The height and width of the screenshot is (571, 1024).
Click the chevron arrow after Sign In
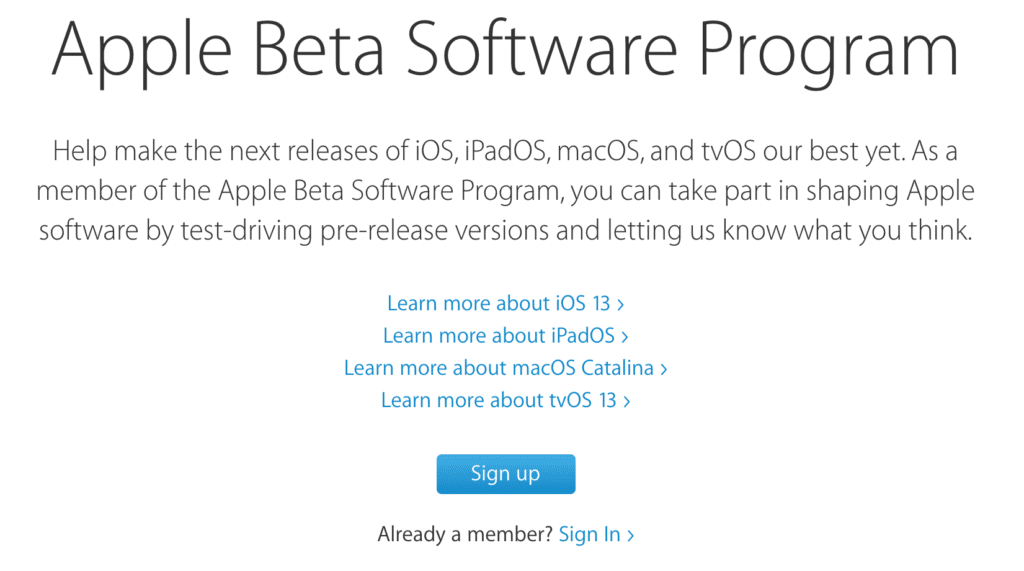(x=631, y=536)
